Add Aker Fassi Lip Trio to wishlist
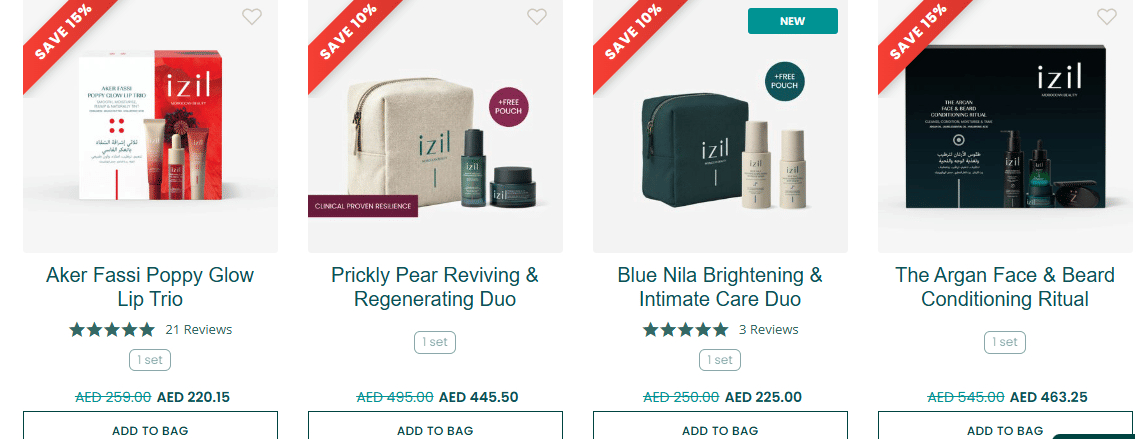This screenshot has height=439, width=1135. tap(252, 16)
